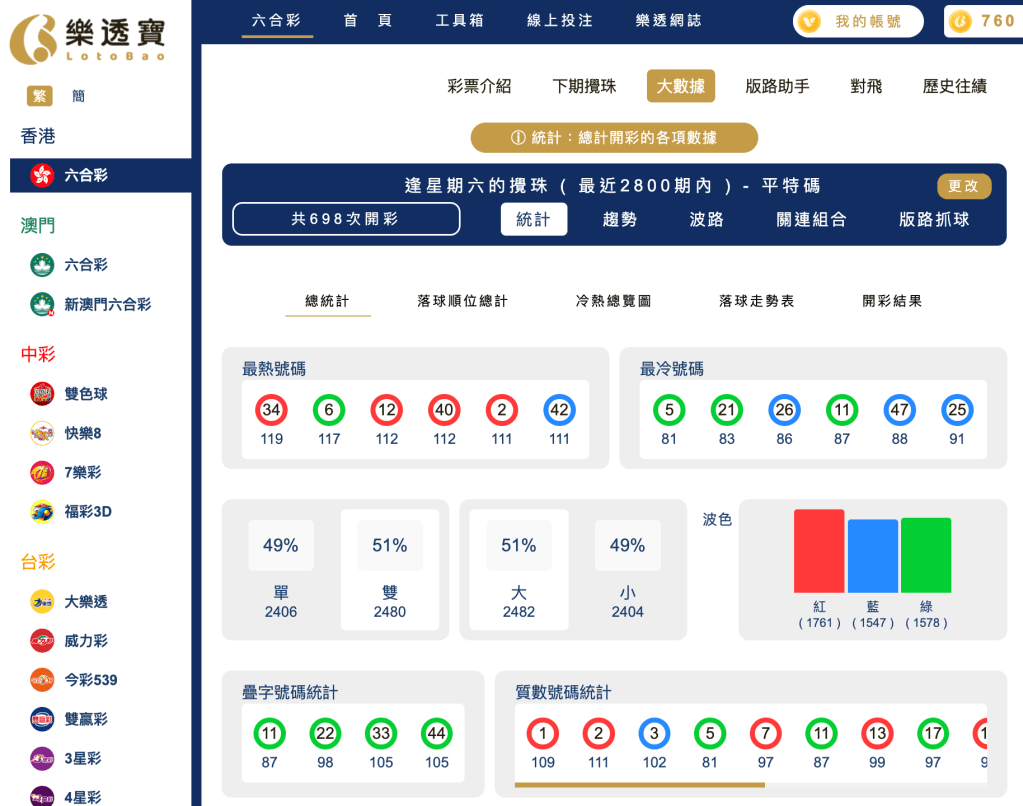Screen dimensions: 1023x806
Task: Open the 波路 tab
Action: click(x=707, y=218)
